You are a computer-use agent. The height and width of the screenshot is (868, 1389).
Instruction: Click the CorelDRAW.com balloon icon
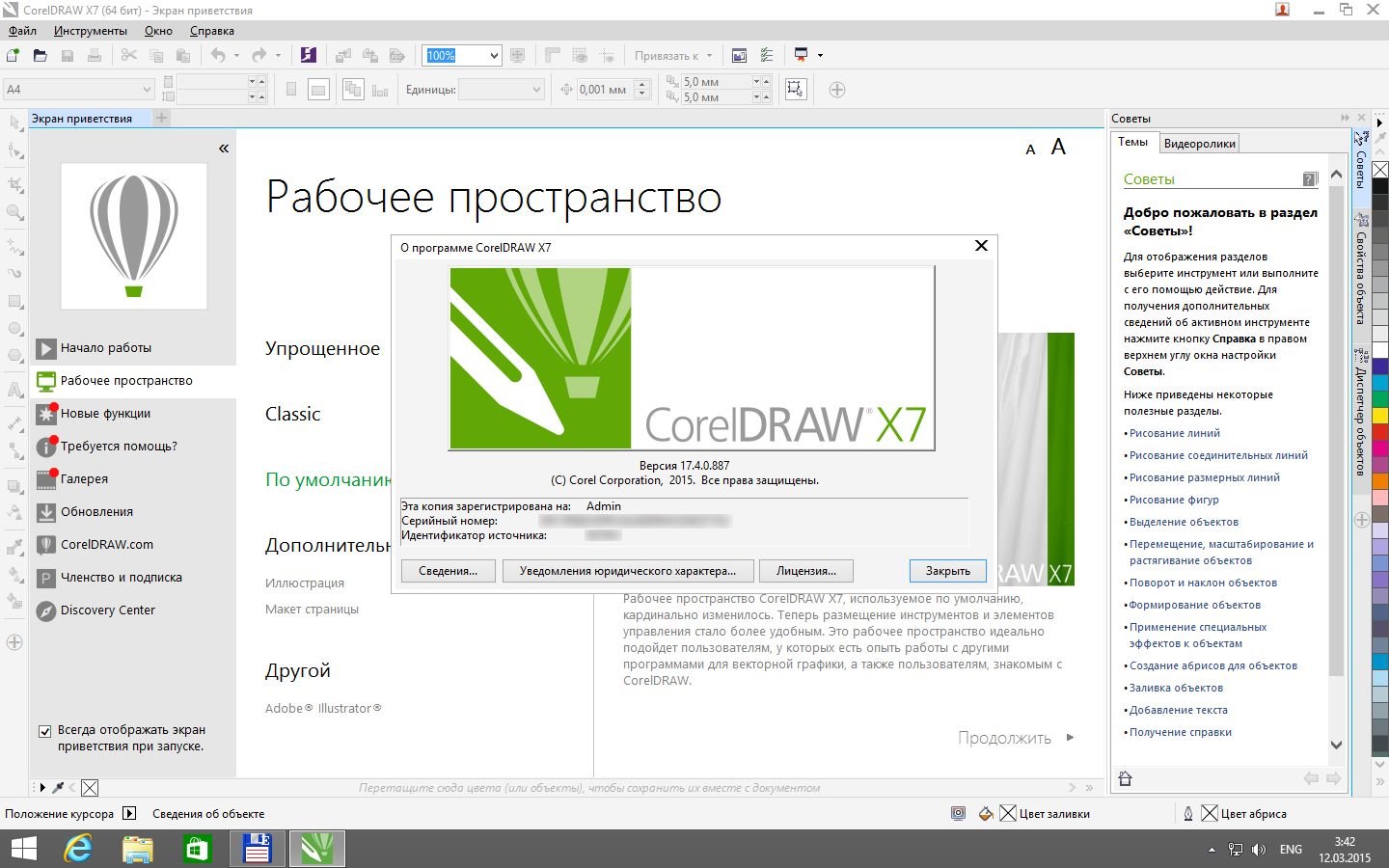[x=46, y=545]
